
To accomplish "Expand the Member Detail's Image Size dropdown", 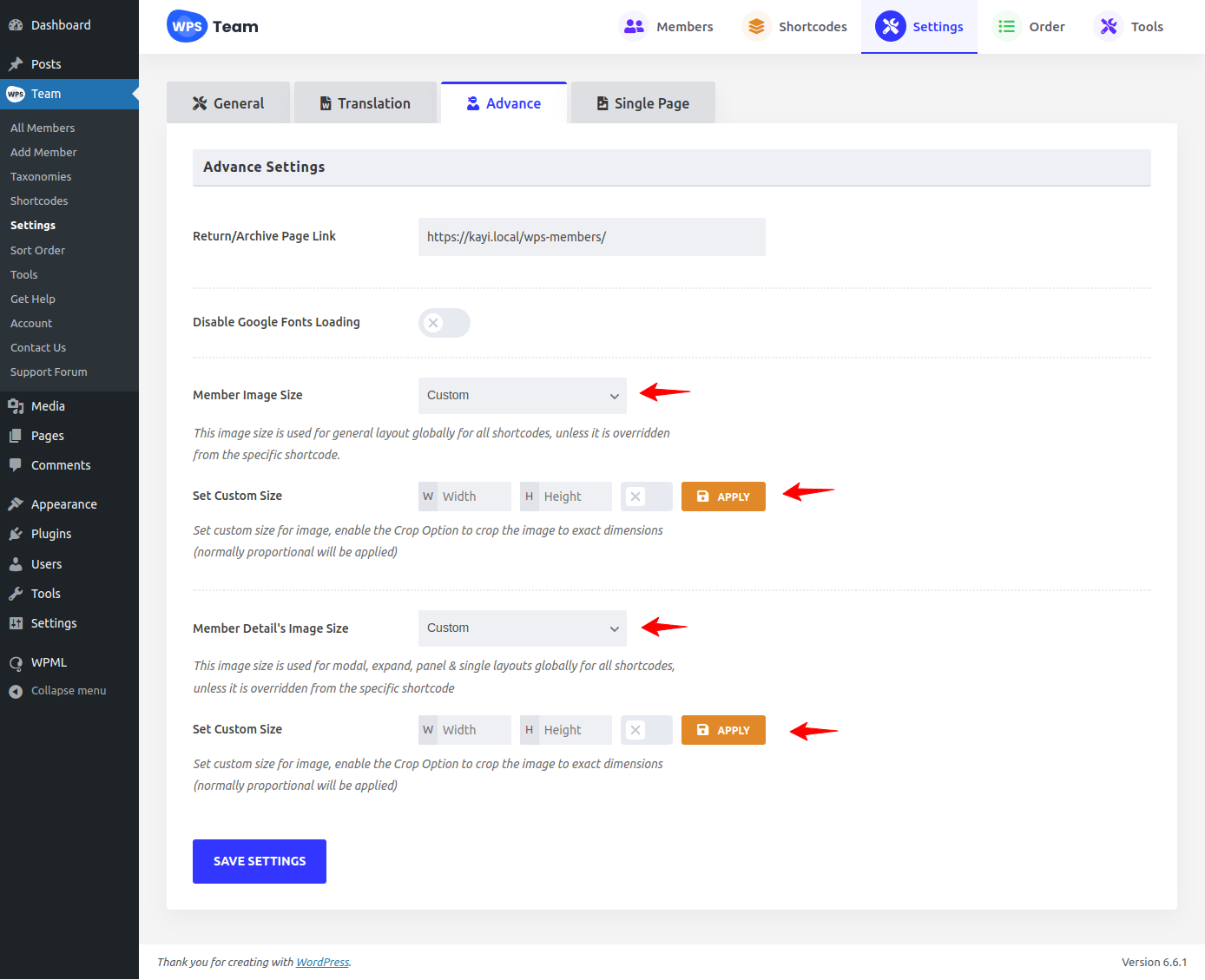I will [522, 628].
